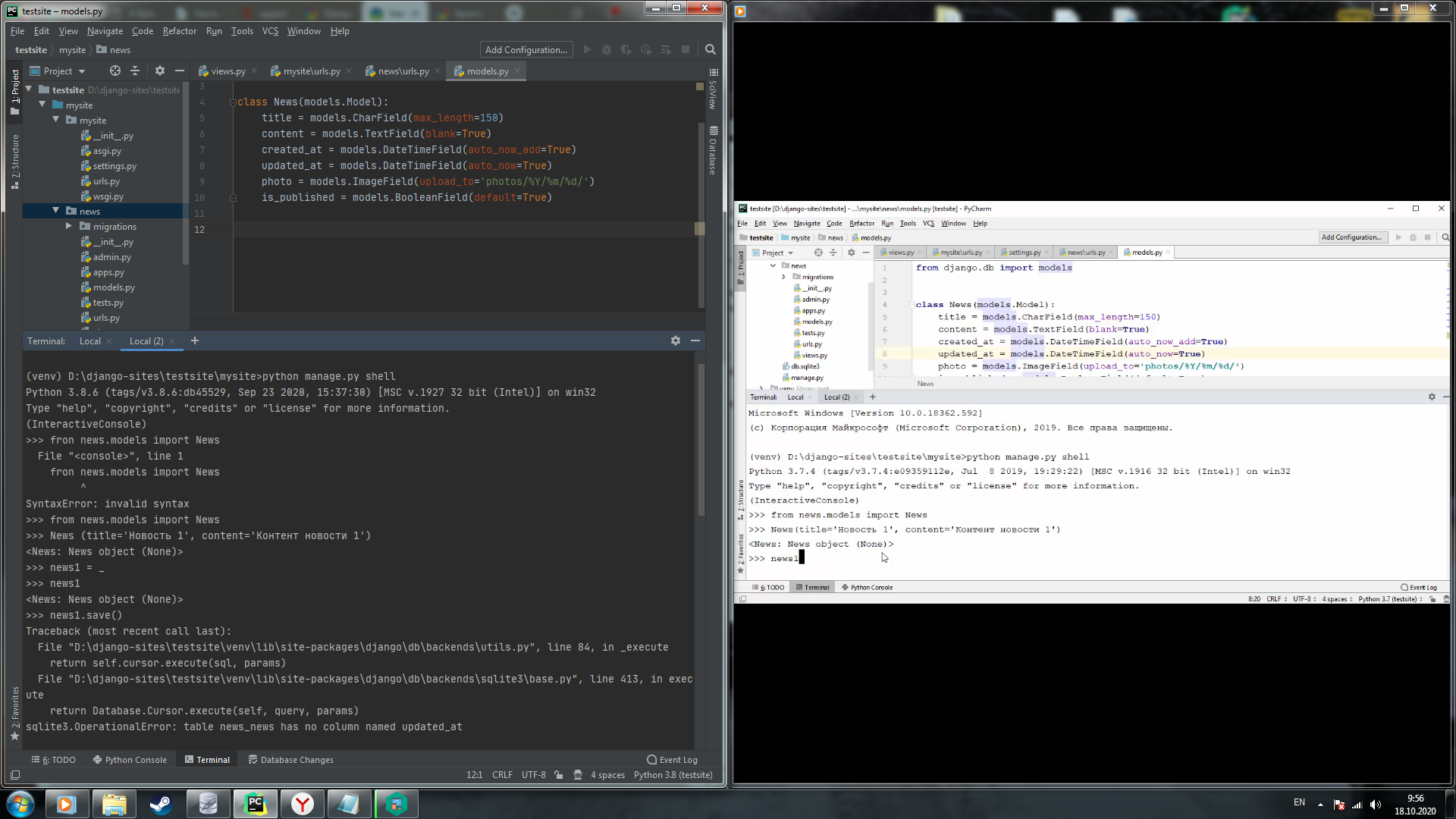The height and width of the screenshot is (819, 1456).
Task: Click the Search Everywhere magnifier icon
Action: 711,50
